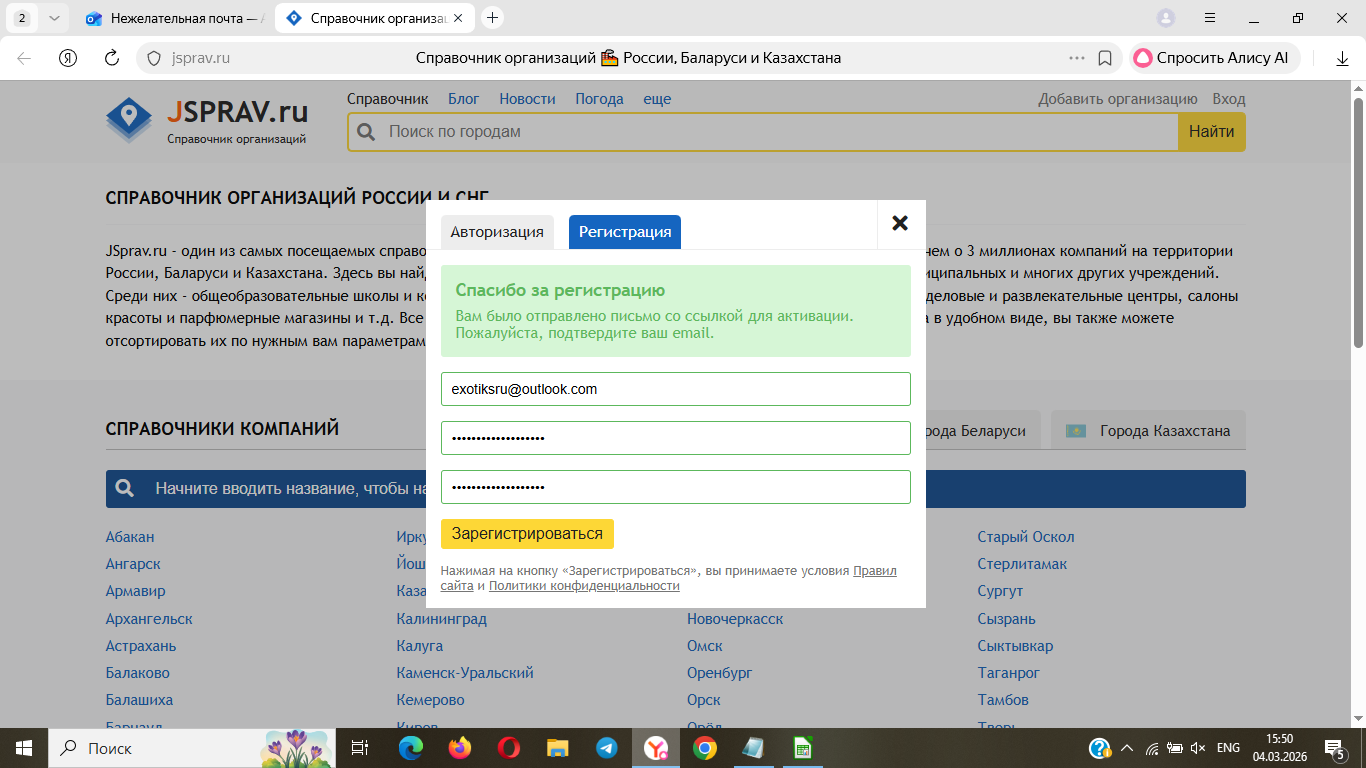Viewport: 1366px width, 768px height.
Task: Open a new browser tab with plus
Action: [x=492, y=18]
